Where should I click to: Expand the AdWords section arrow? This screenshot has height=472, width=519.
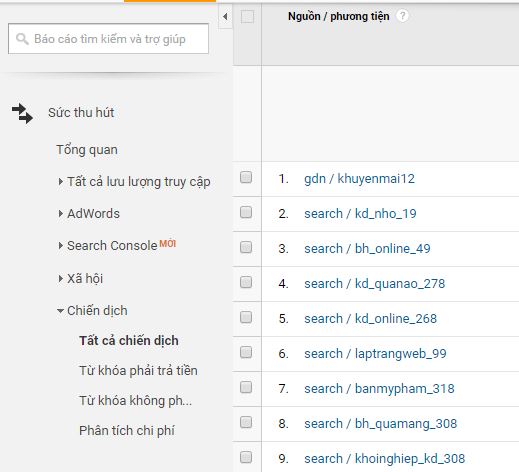point(60,213)
